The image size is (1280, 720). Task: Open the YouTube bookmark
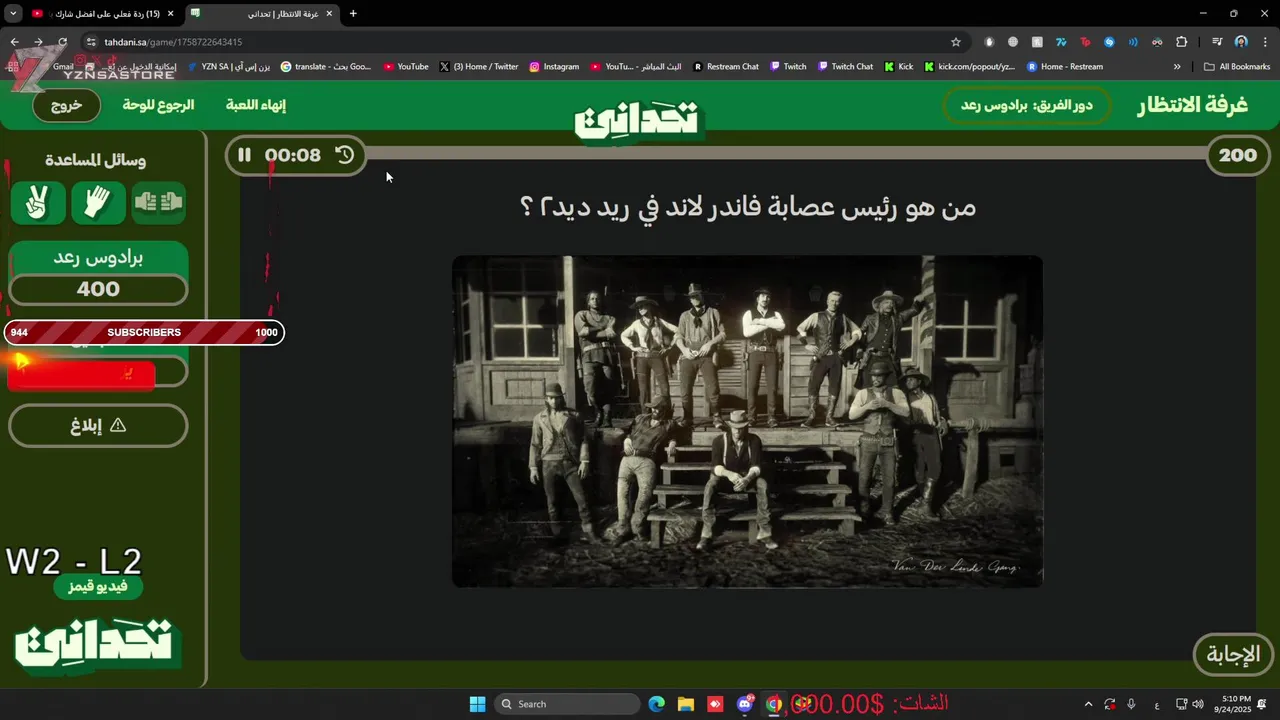coord(405,67)
